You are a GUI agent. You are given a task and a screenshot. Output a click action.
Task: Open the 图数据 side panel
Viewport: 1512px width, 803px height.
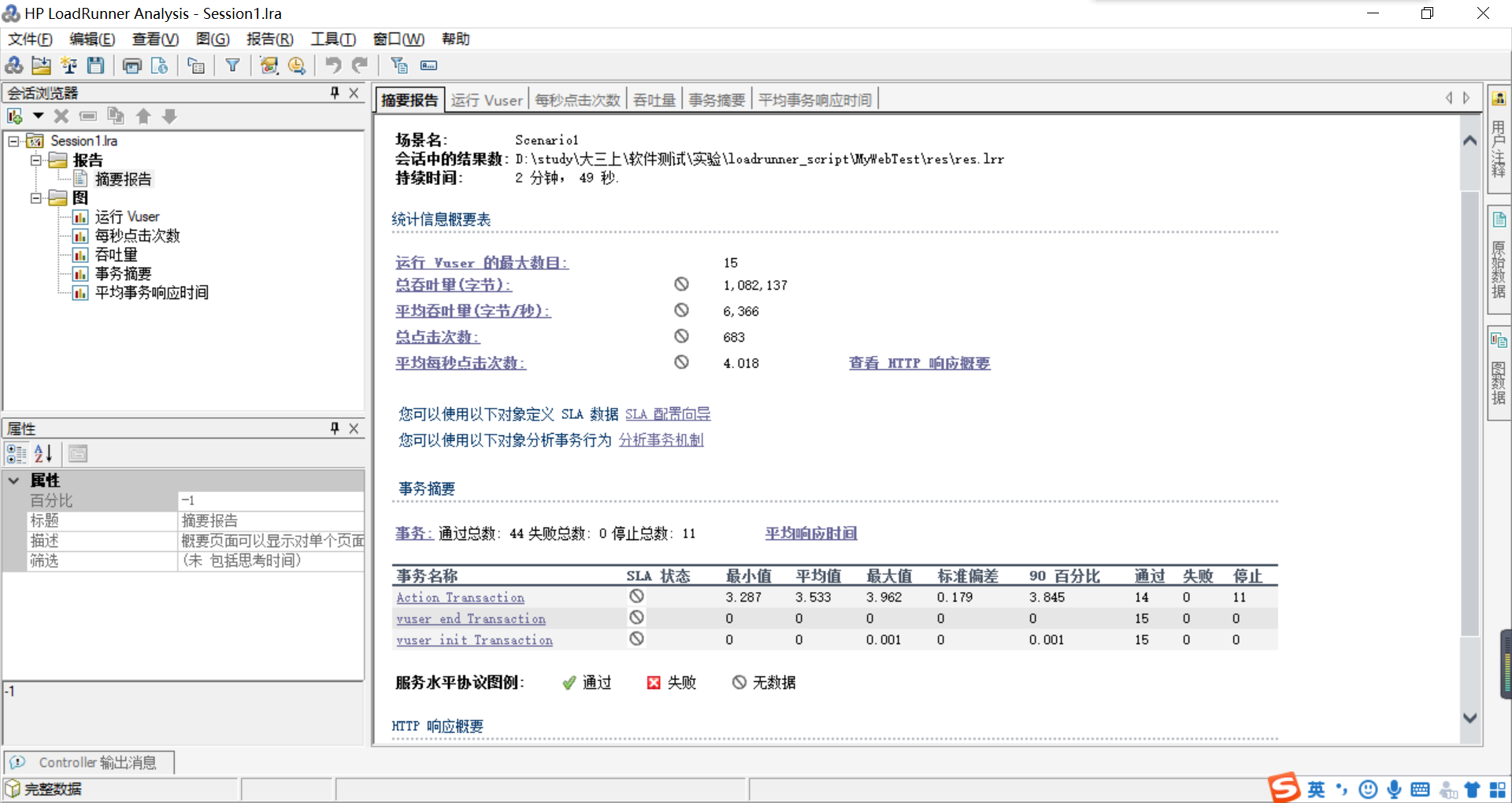click(1499, 373)
